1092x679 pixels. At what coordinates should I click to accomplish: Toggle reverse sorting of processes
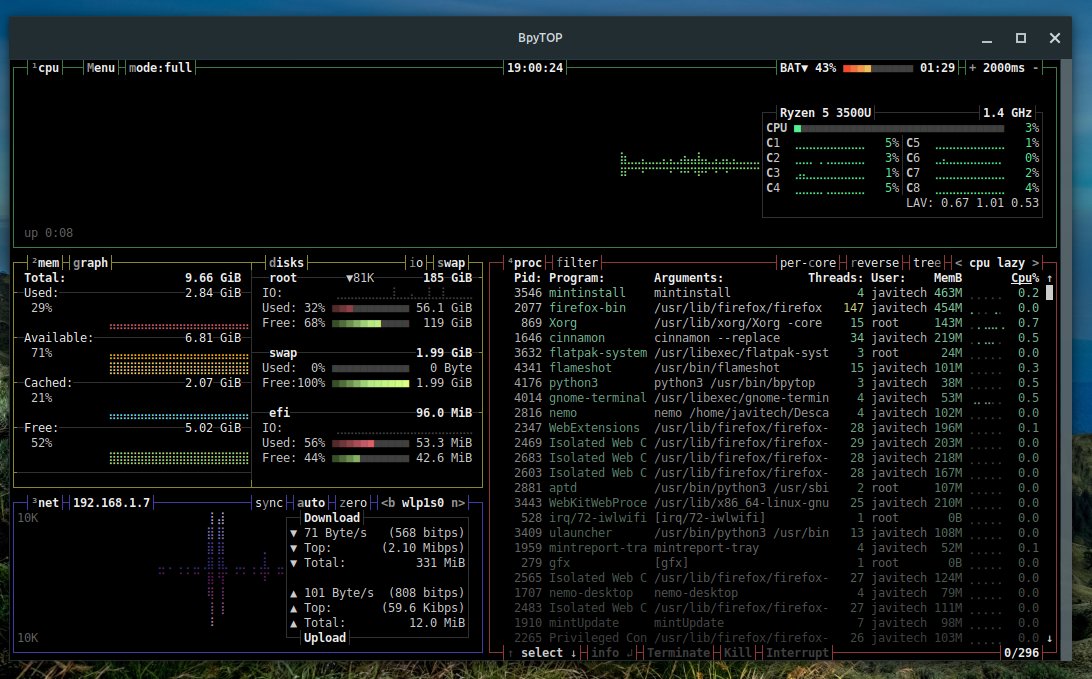tap(874, 263)
